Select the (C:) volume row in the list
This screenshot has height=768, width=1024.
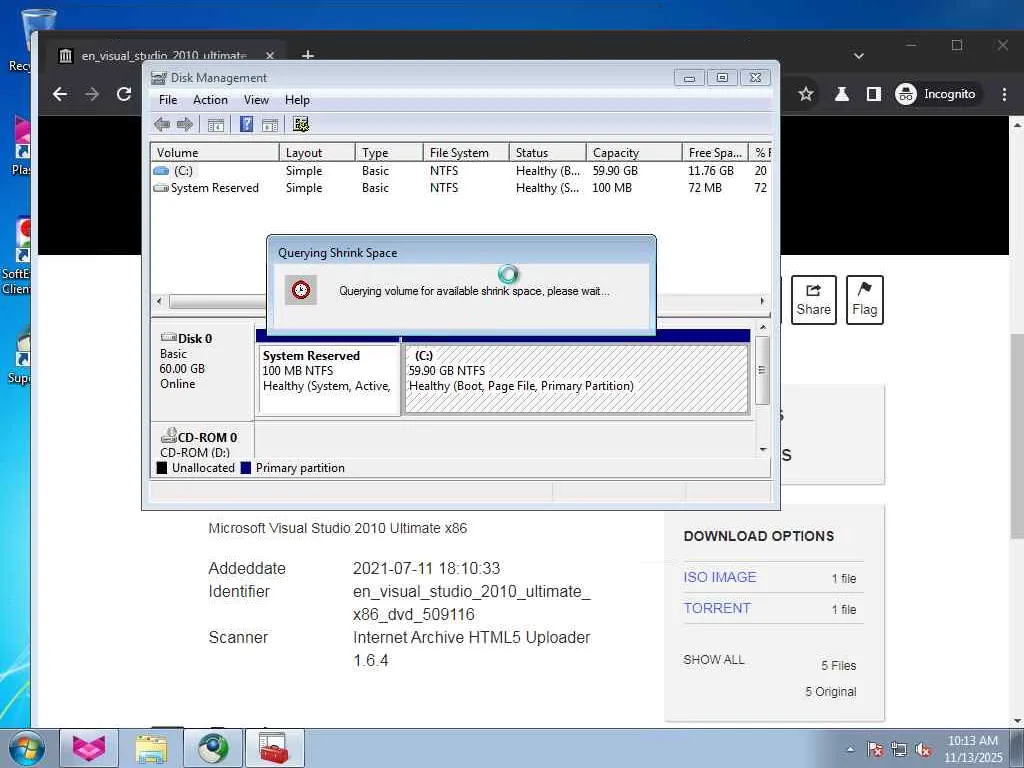[x=460, y=170]
